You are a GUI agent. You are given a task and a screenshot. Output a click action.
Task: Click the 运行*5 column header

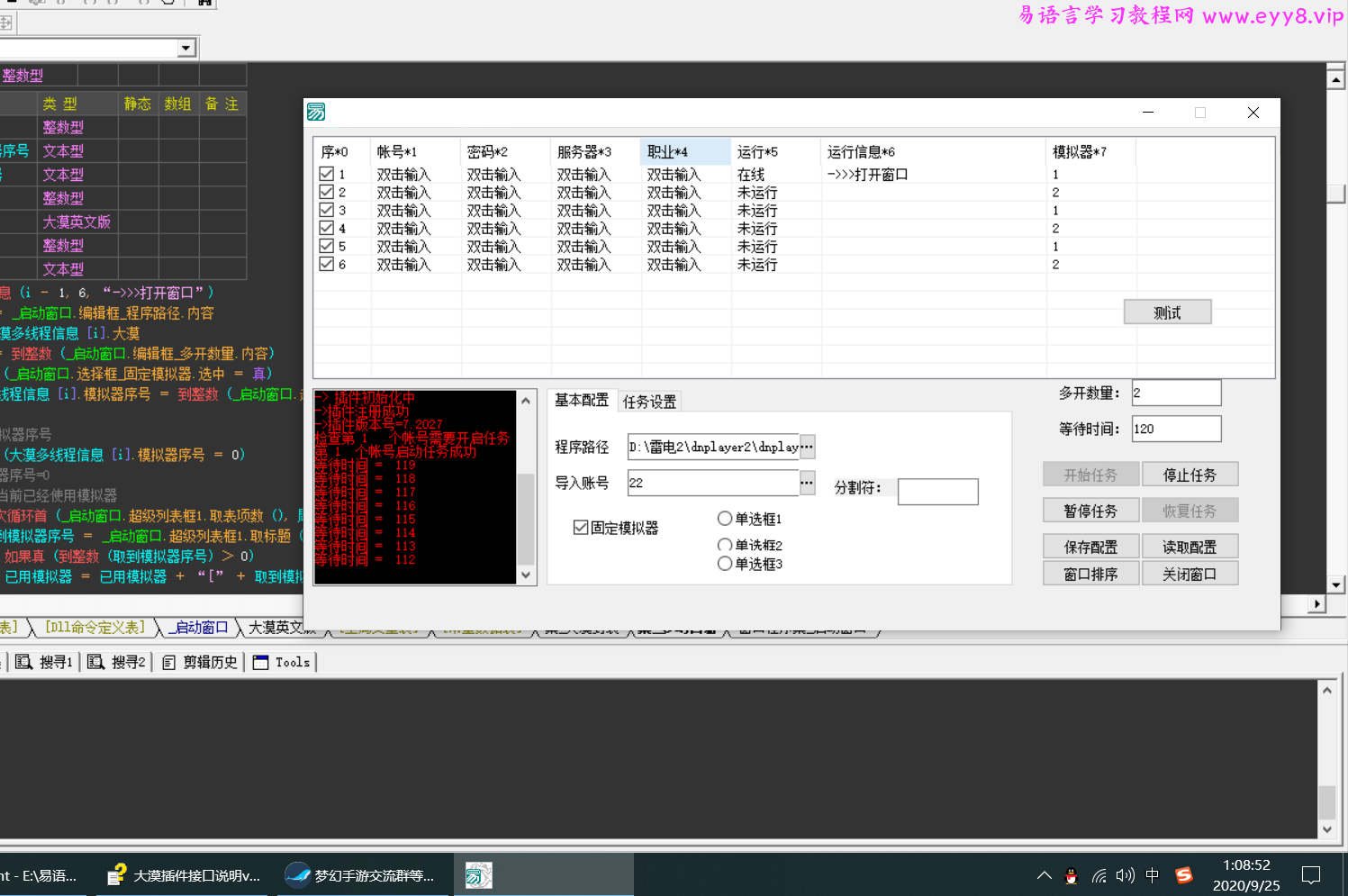tap(776, 151)
